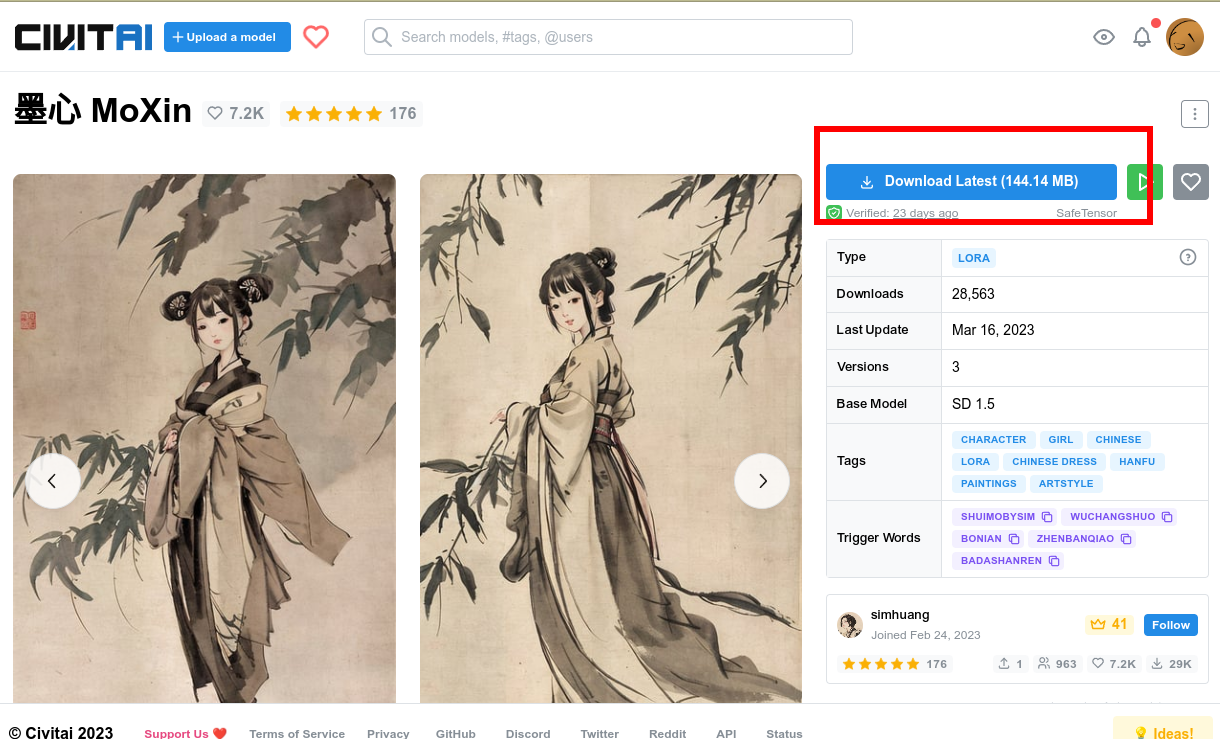Copy the SHUIMOBYSIM trigger word

[1047, 517]
